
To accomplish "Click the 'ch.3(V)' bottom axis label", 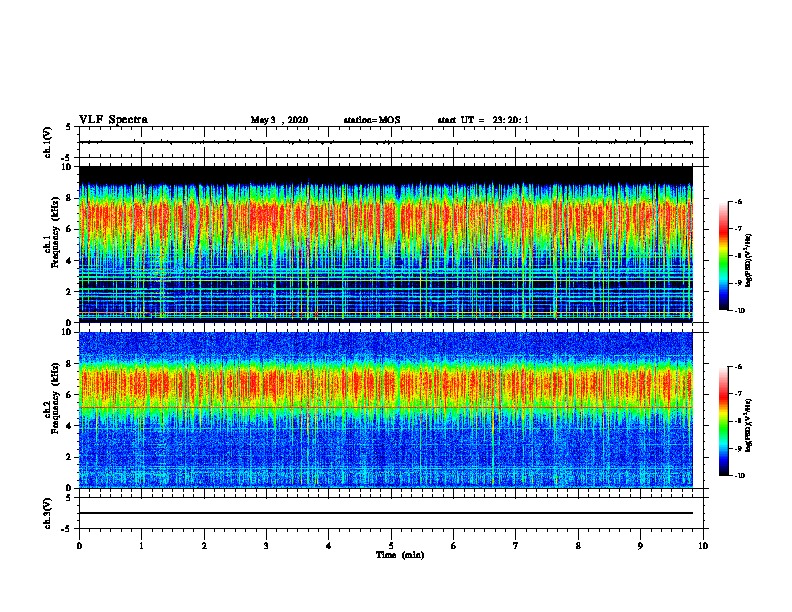I will coord(47,513).
